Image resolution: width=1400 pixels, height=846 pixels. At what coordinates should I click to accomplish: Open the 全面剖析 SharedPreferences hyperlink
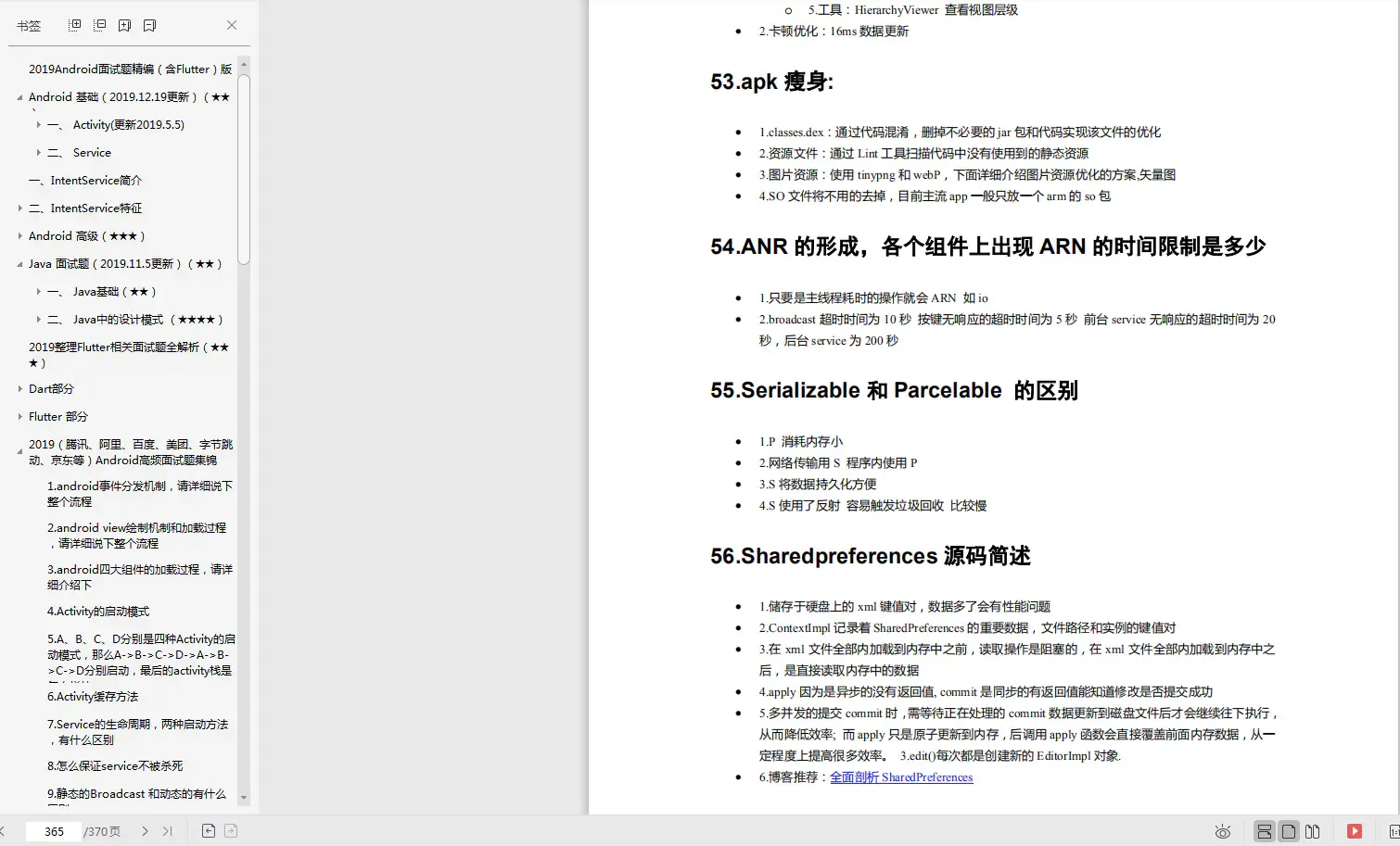click(x=901, y=777)
